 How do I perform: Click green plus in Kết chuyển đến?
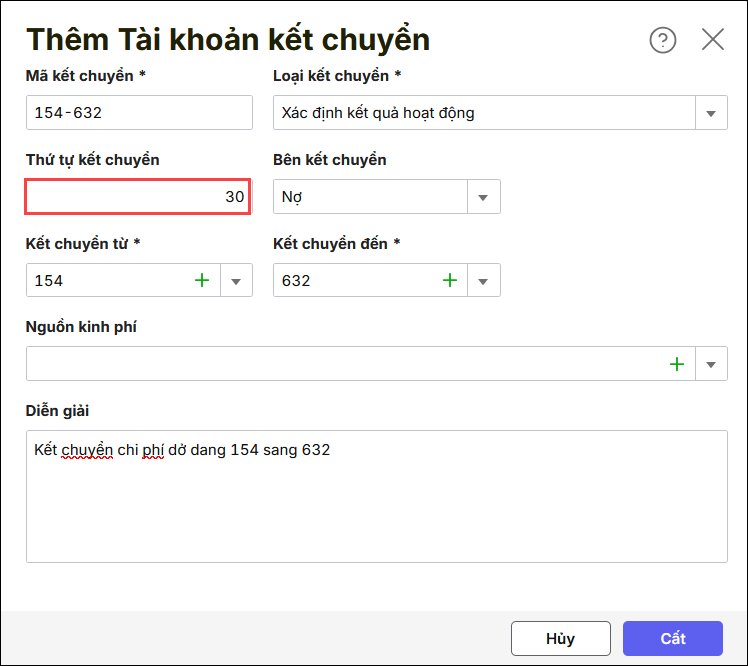tap(450, 281)
